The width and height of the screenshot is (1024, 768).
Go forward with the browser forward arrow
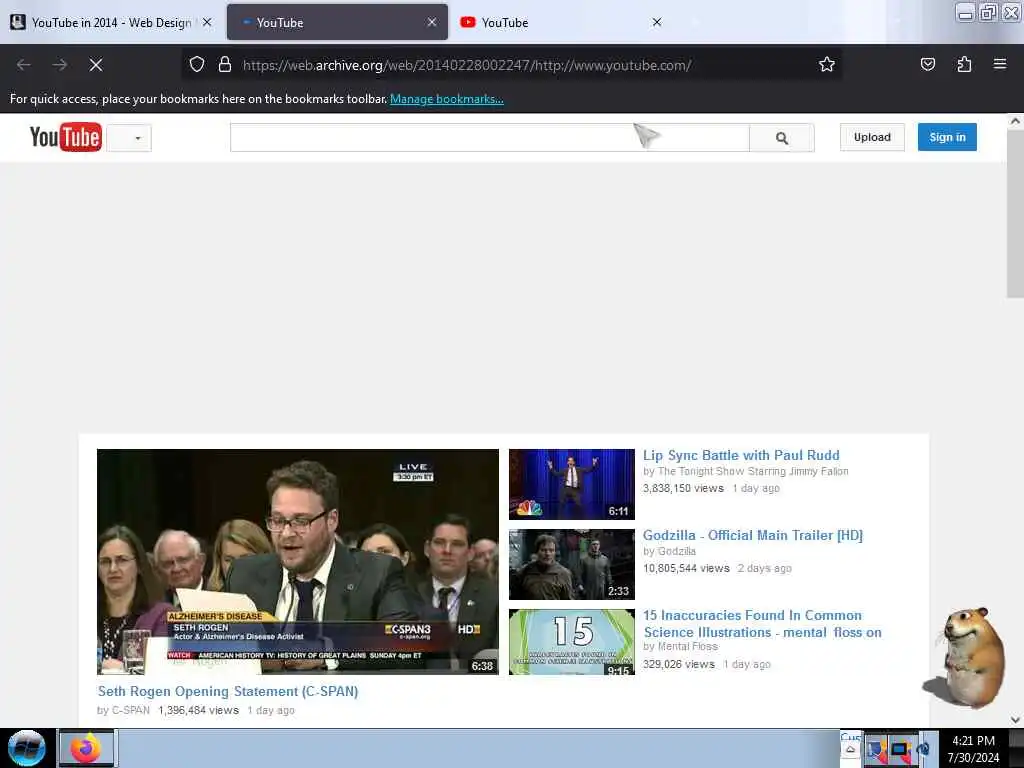coord(59,65)
